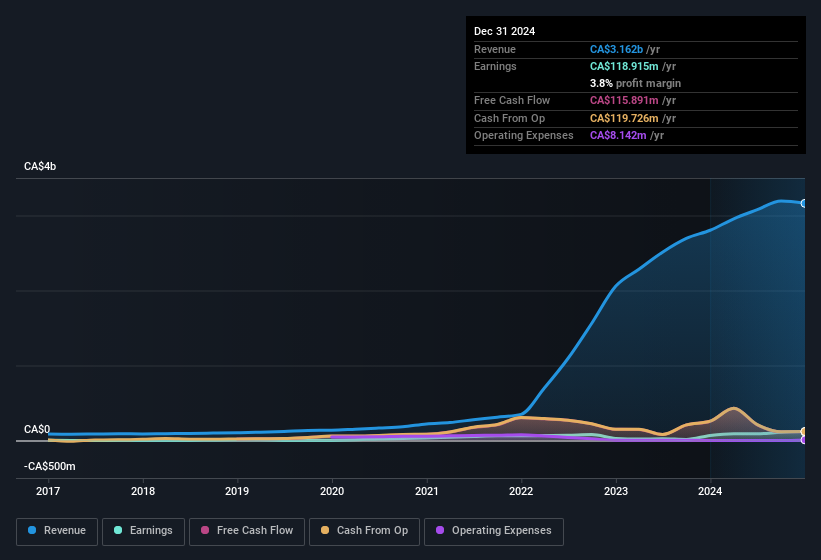
Task: Click the CA$3.162b revenue value
Action: 616,49
